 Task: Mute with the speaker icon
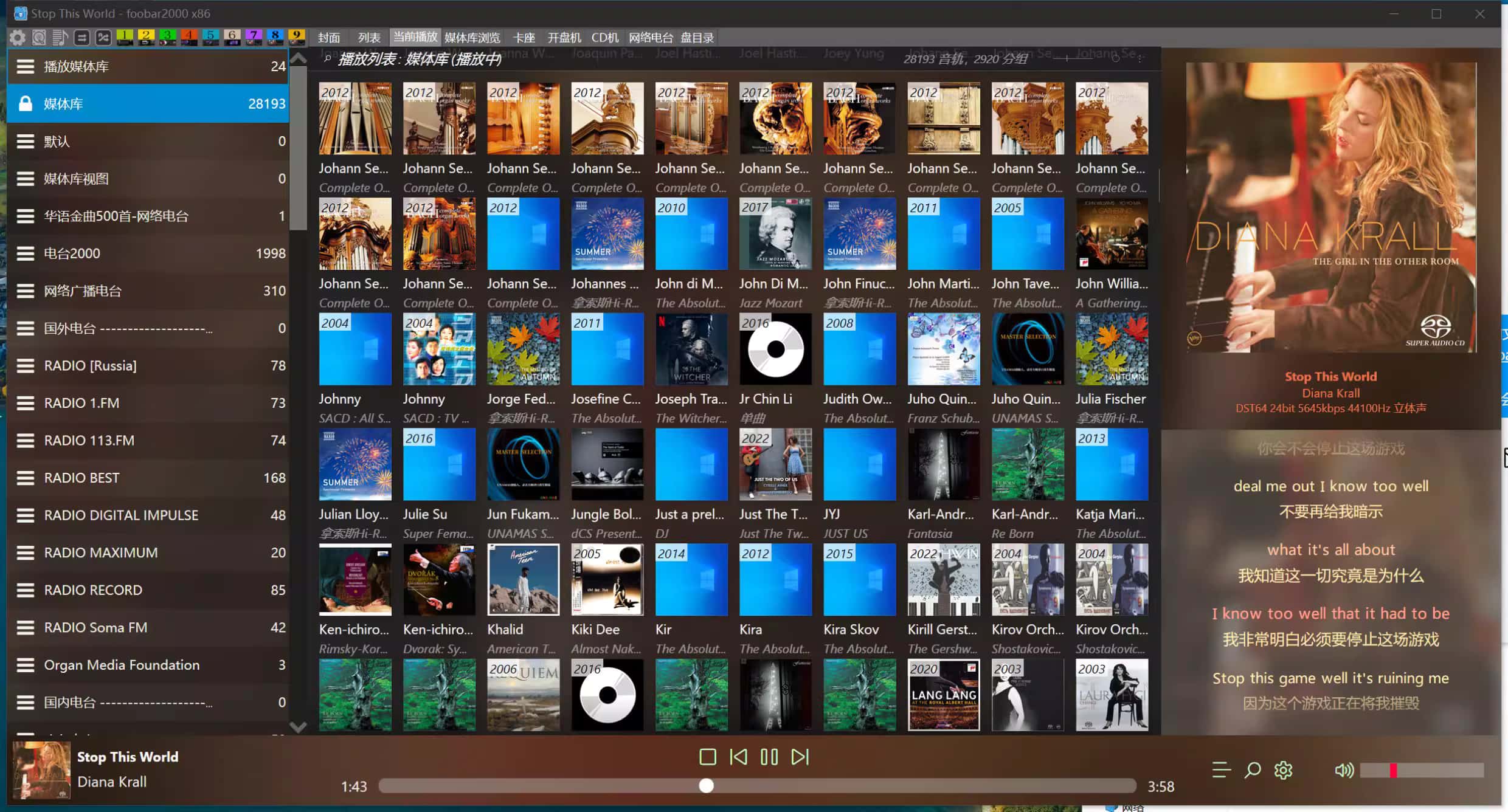point(1343,771)
